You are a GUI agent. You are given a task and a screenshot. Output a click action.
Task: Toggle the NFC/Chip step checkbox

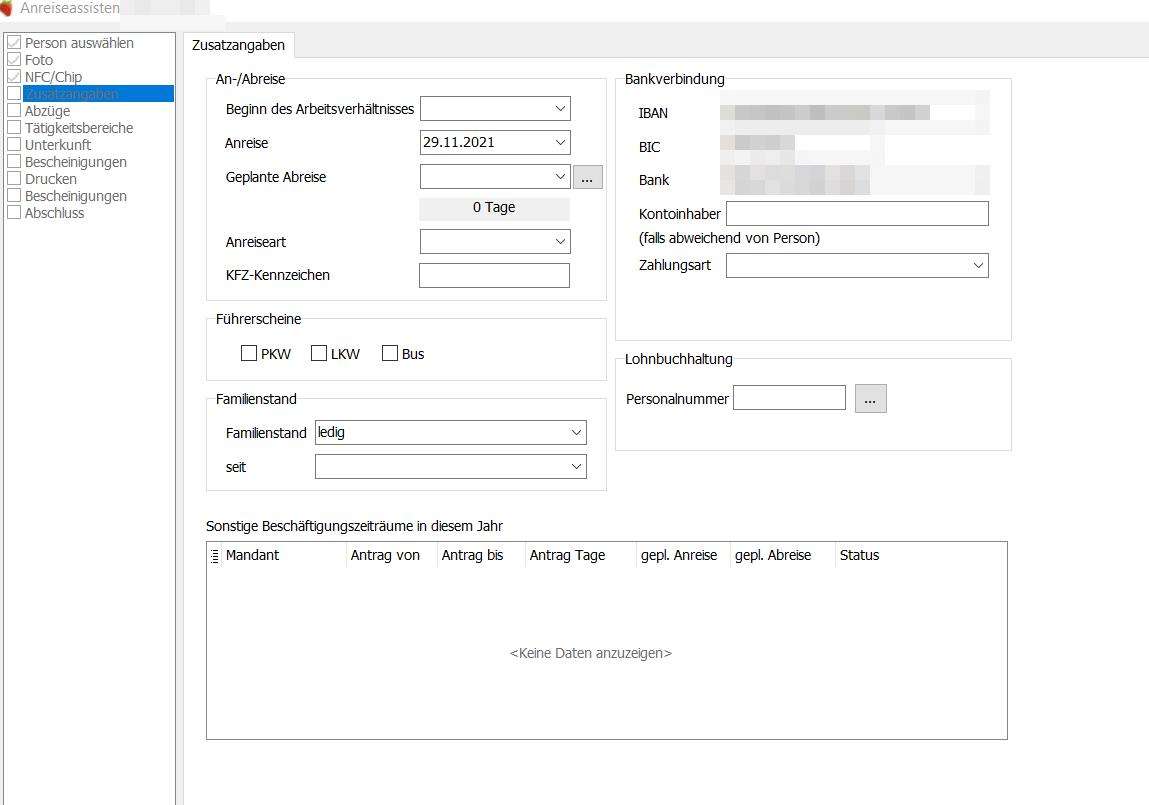pyautogui.click(x=14, y=76)
